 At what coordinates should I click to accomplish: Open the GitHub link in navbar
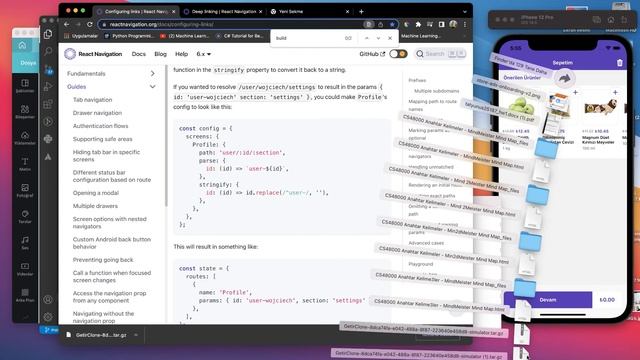click(372, 54)
